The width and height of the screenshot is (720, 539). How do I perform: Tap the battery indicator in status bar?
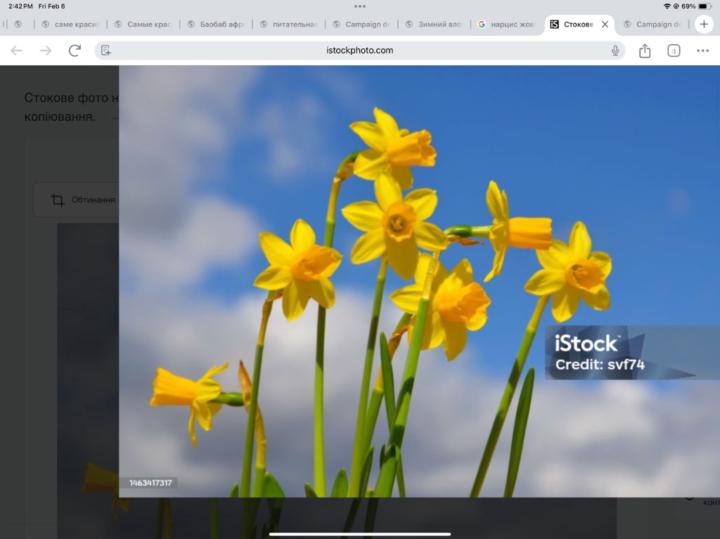click(x=705, y=6)
